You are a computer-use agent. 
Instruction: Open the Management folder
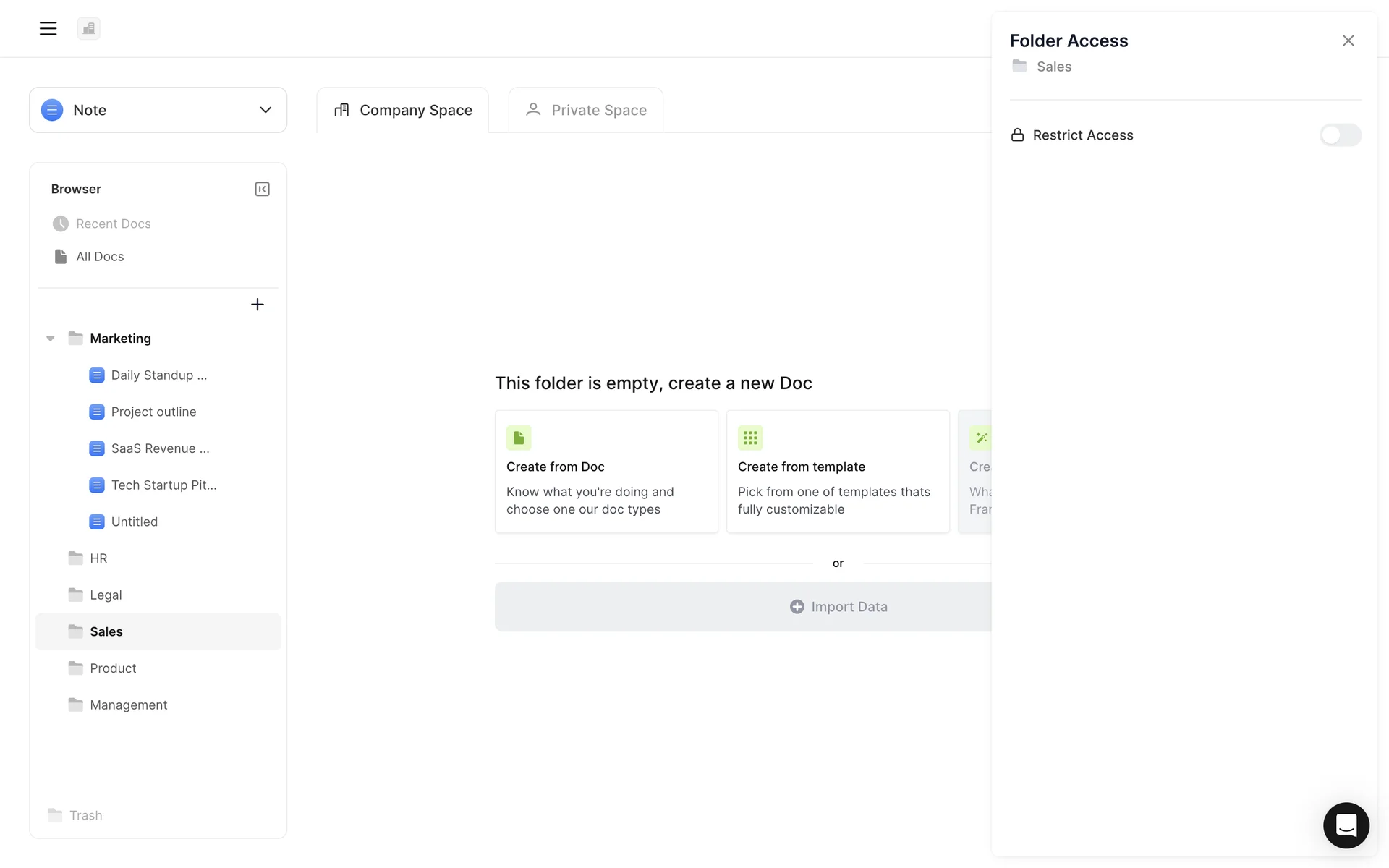[128, 705]
